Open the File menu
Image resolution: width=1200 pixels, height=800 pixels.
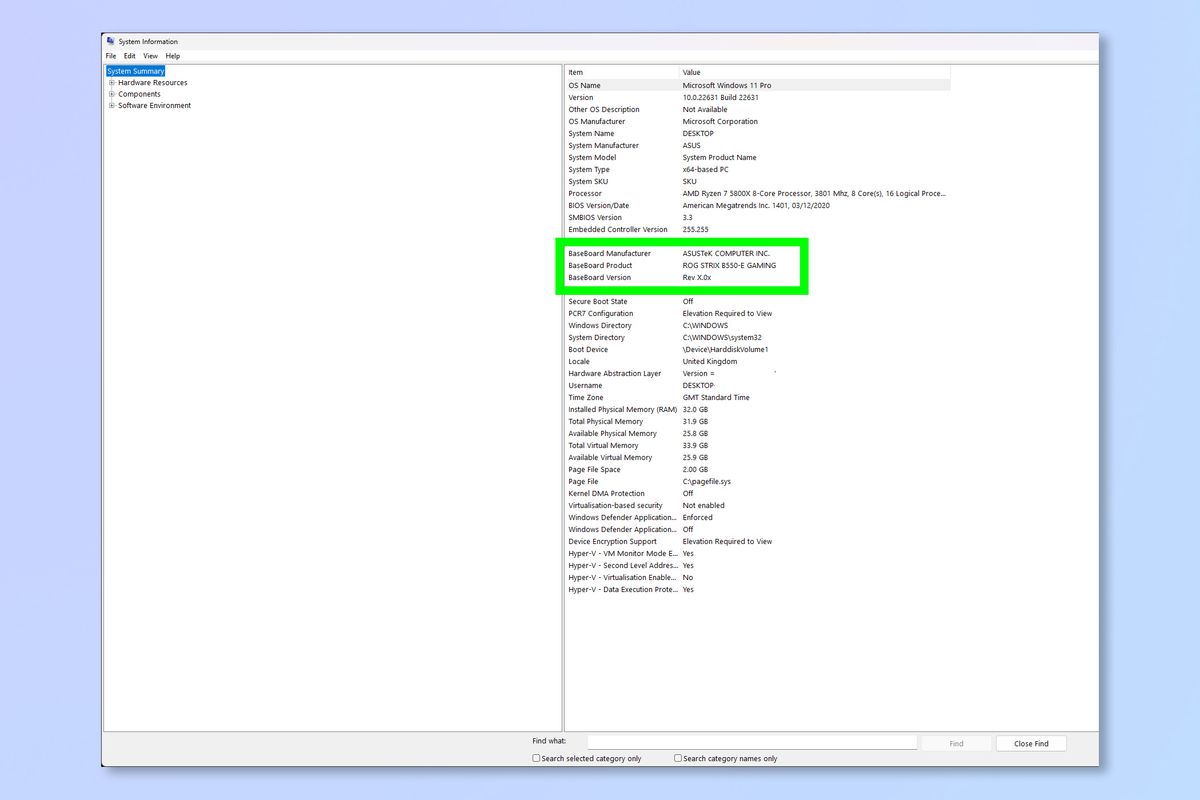(x=111, y=55)
